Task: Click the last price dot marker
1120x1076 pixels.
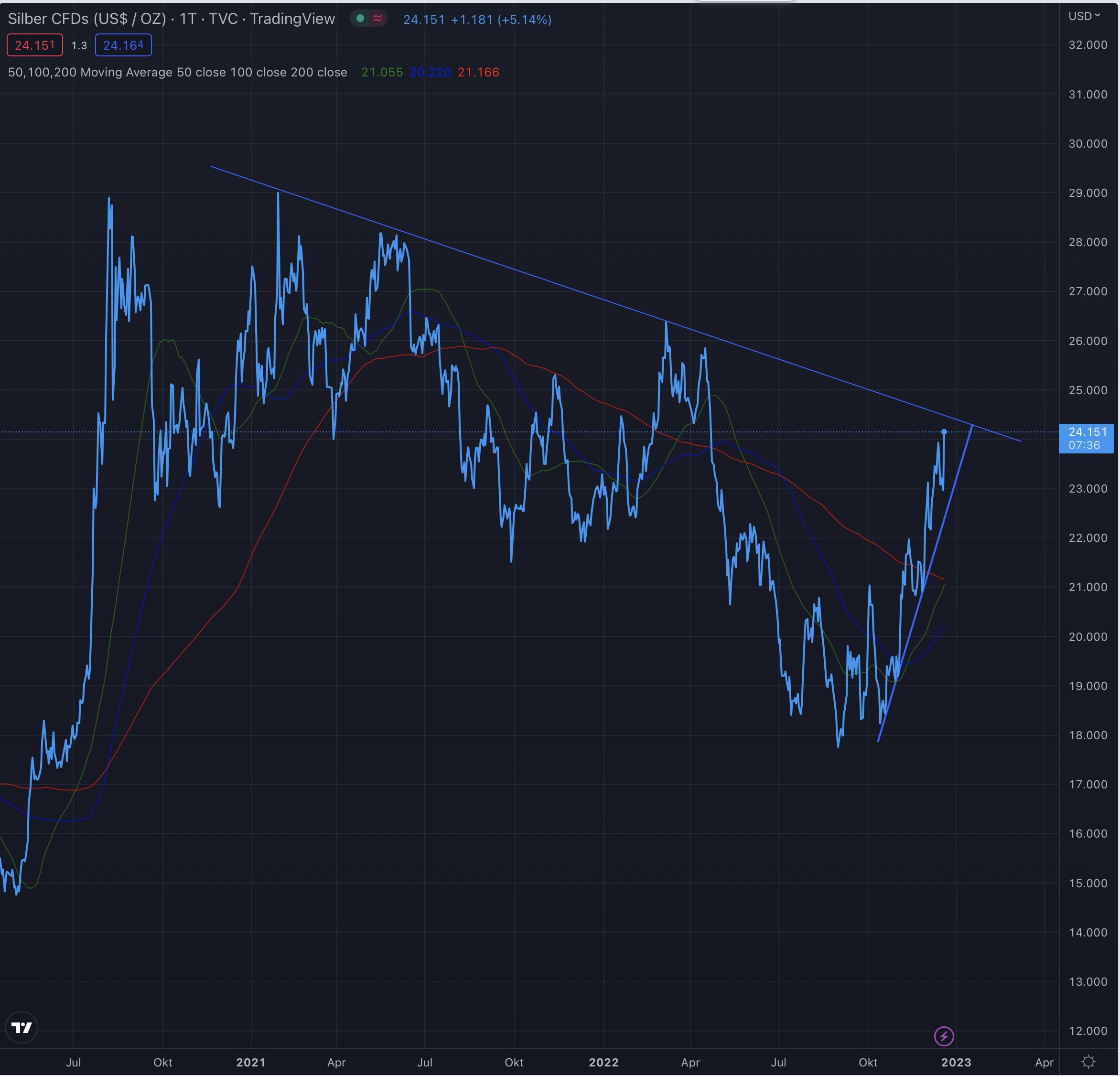Action: [x=944, y=431]
